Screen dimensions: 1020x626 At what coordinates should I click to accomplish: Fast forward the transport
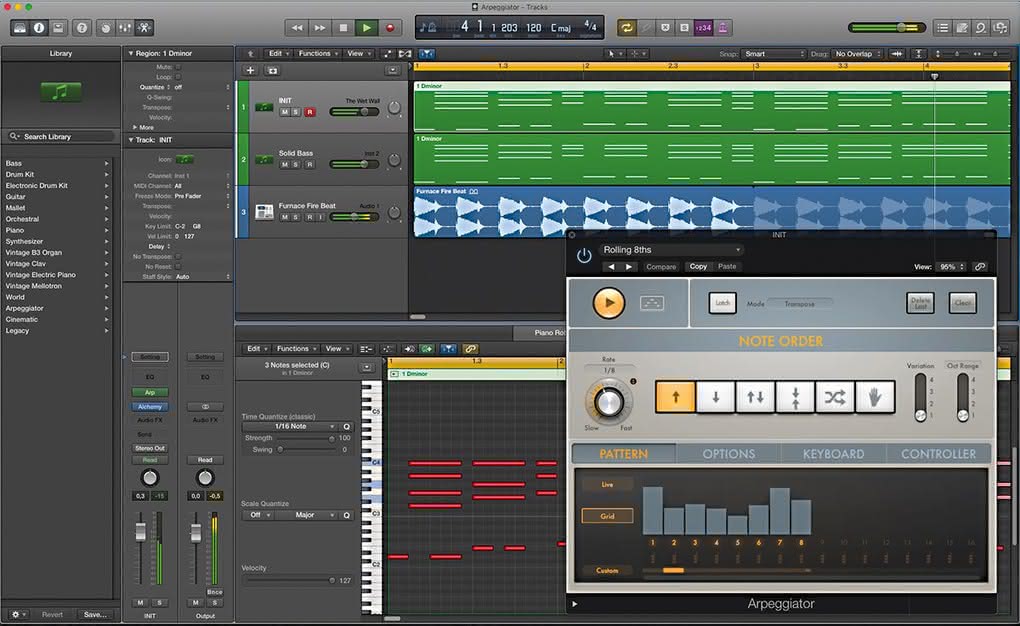[319, 28]
